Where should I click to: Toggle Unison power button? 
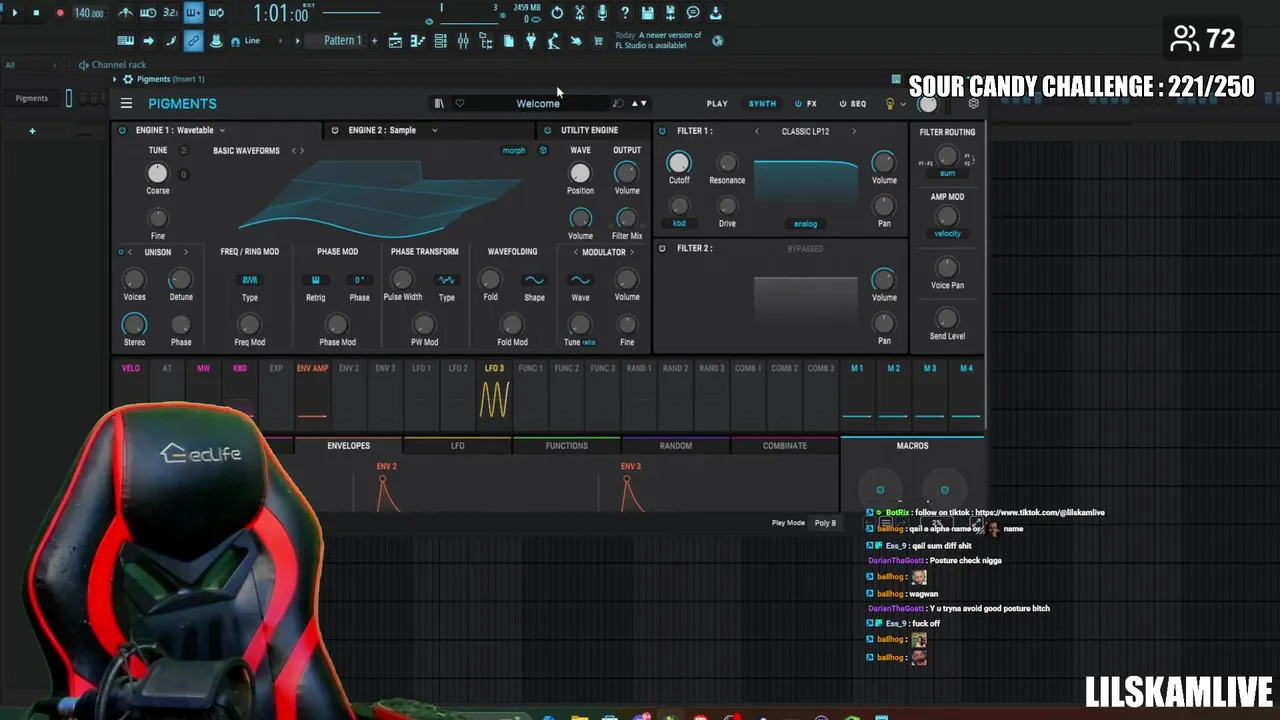coord(121,252)
